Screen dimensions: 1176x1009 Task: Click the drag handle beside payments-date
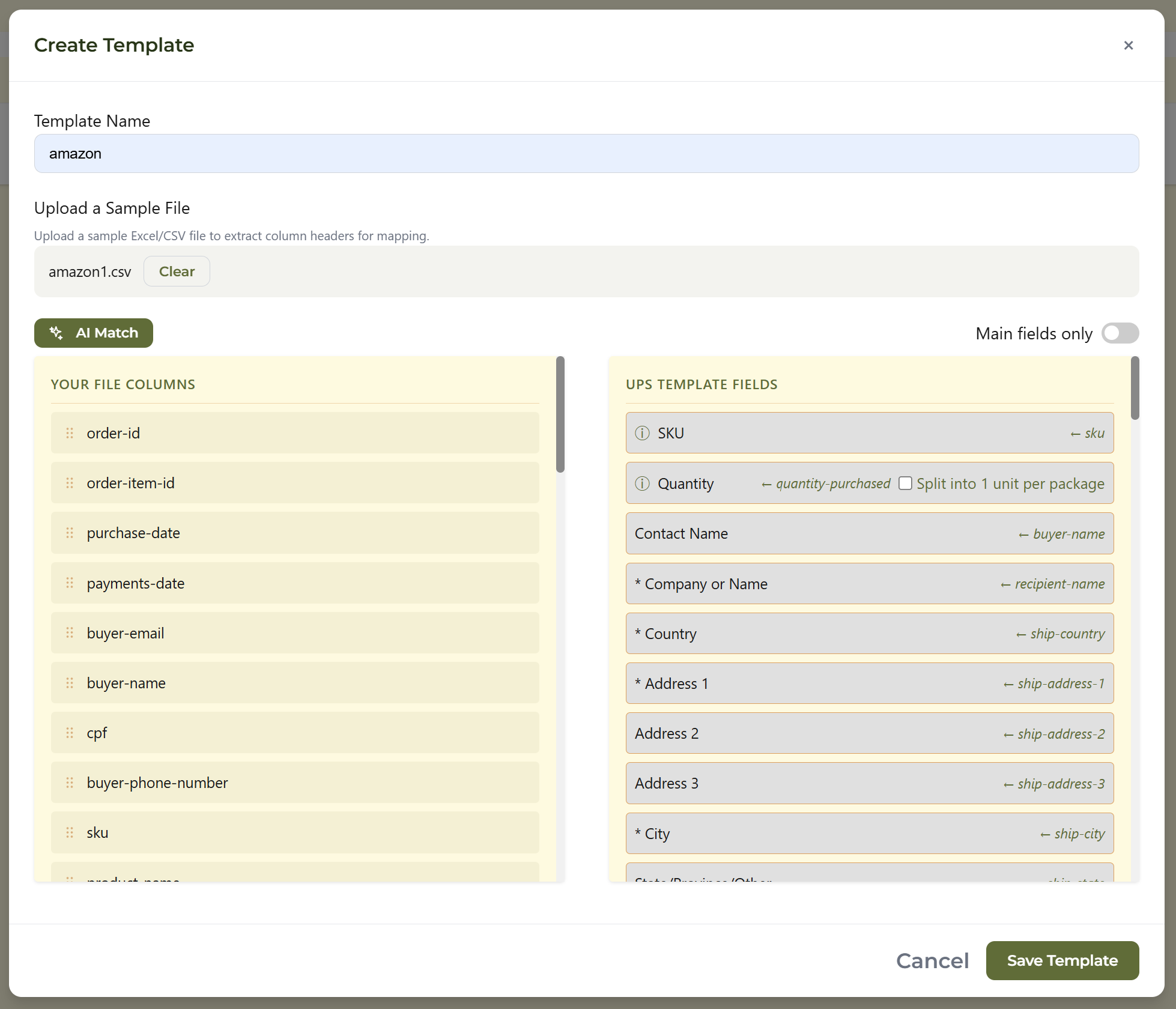coord(69,583)
